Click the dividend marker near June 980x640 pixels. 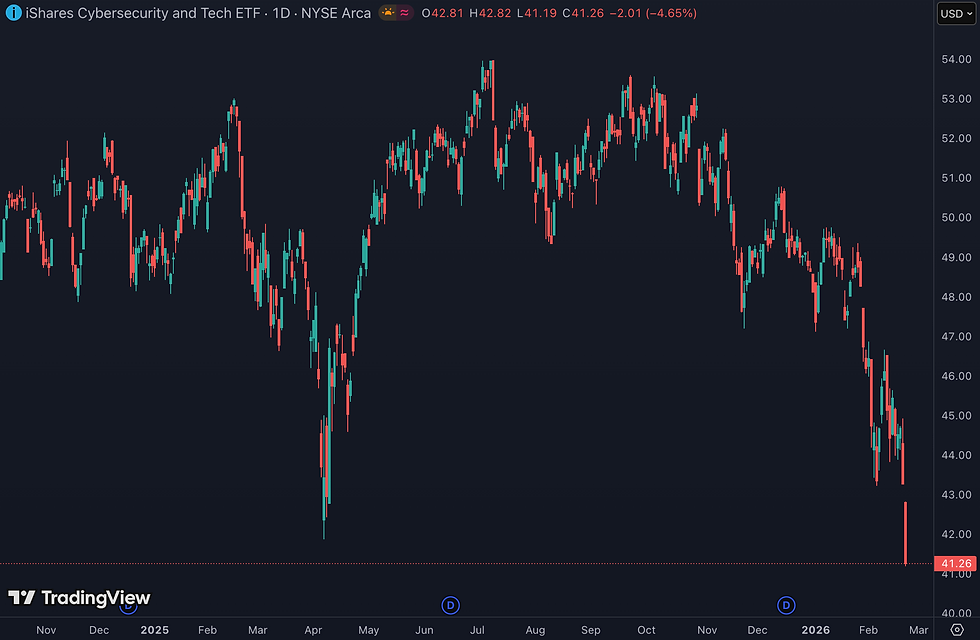(x=451, y=605)
